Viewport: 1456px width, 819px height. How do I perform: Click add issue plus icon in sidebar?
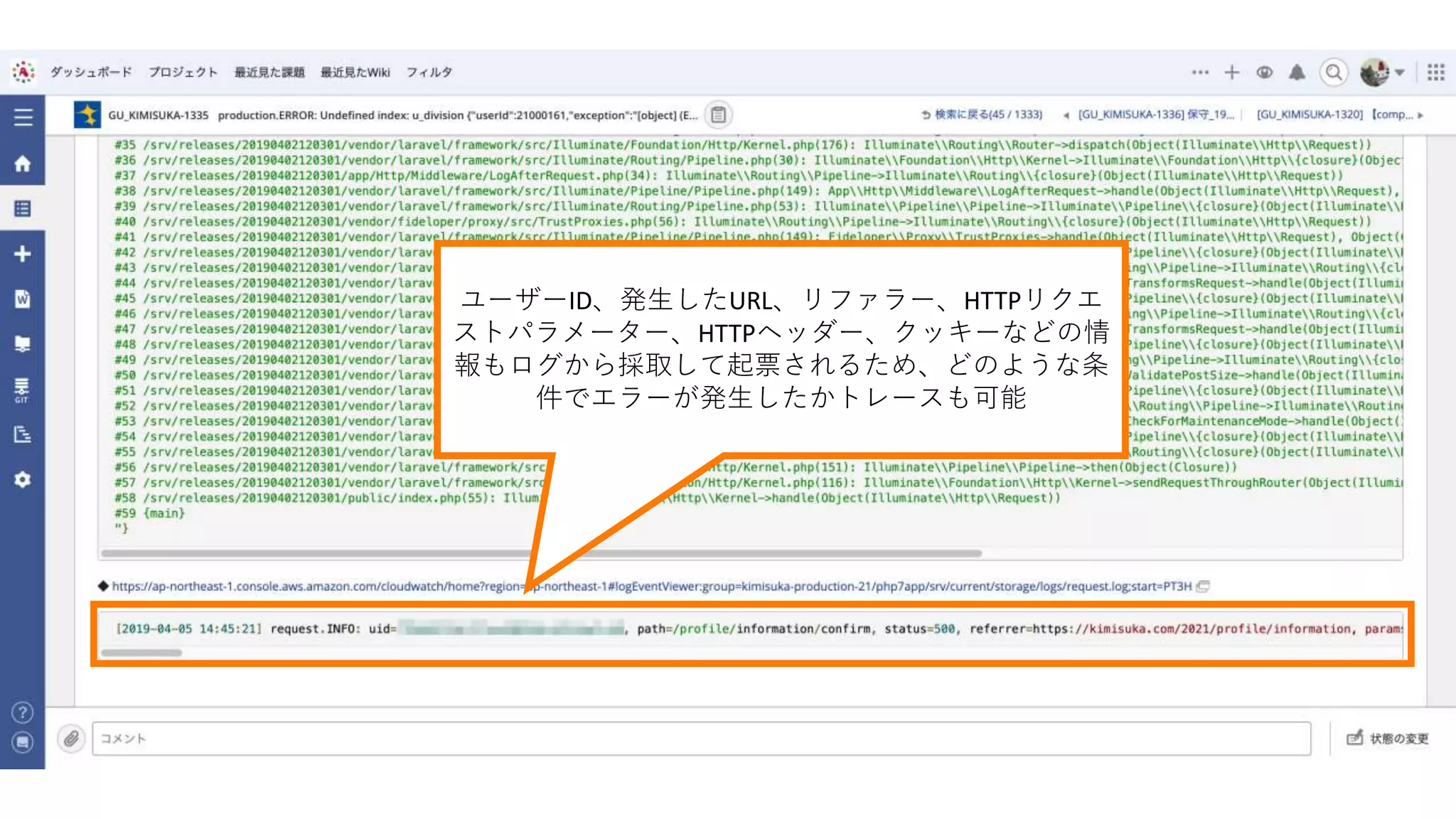[x=23, y=254]
